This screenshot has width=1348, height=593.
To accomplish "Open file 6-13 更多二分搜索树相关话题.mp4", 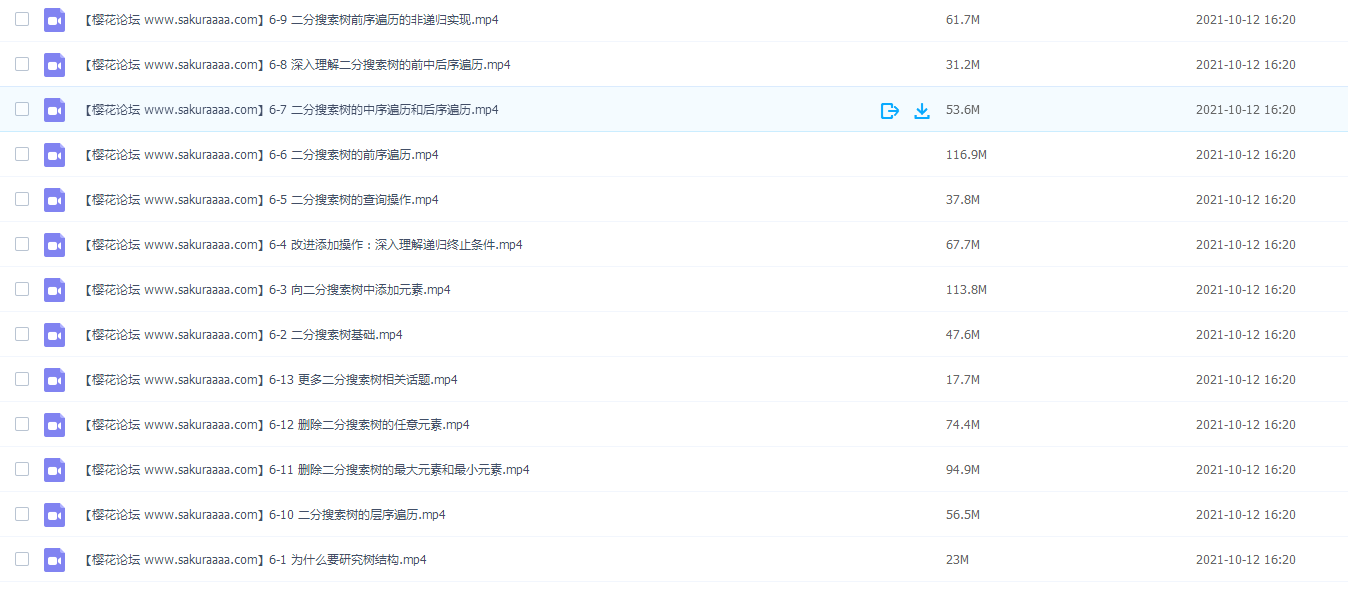I will point(271,380).
